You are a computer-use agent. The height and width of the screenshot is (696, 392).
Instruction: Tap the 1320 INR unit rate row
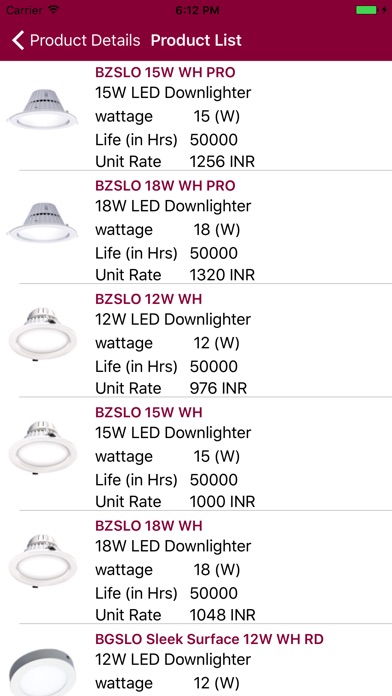(x=175, y=275)
